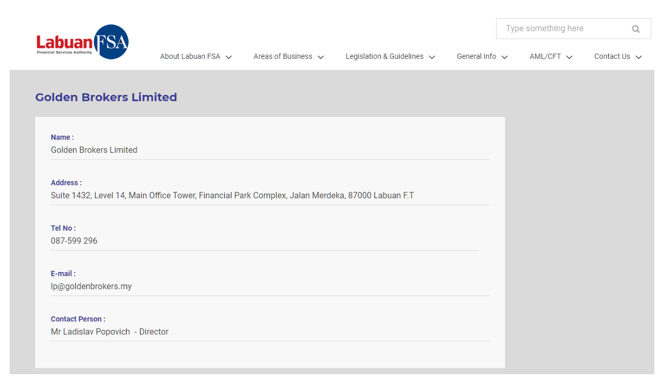Image resolution: width=660 pixels, height=377 pixels.
Task: Click the email lp@goldenbrokers.my
Action: pos(91,286)
